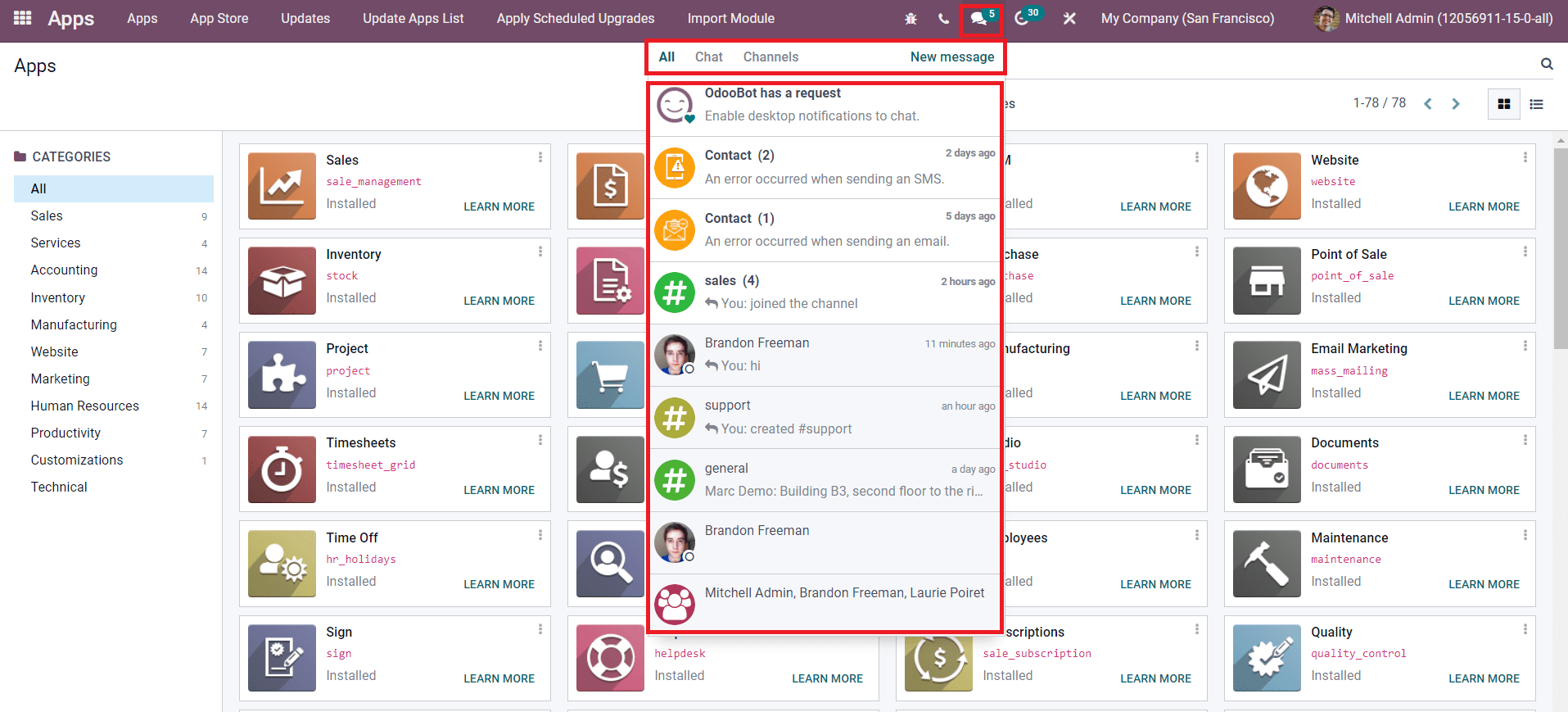Click the Sales app icon

point(282,186)
